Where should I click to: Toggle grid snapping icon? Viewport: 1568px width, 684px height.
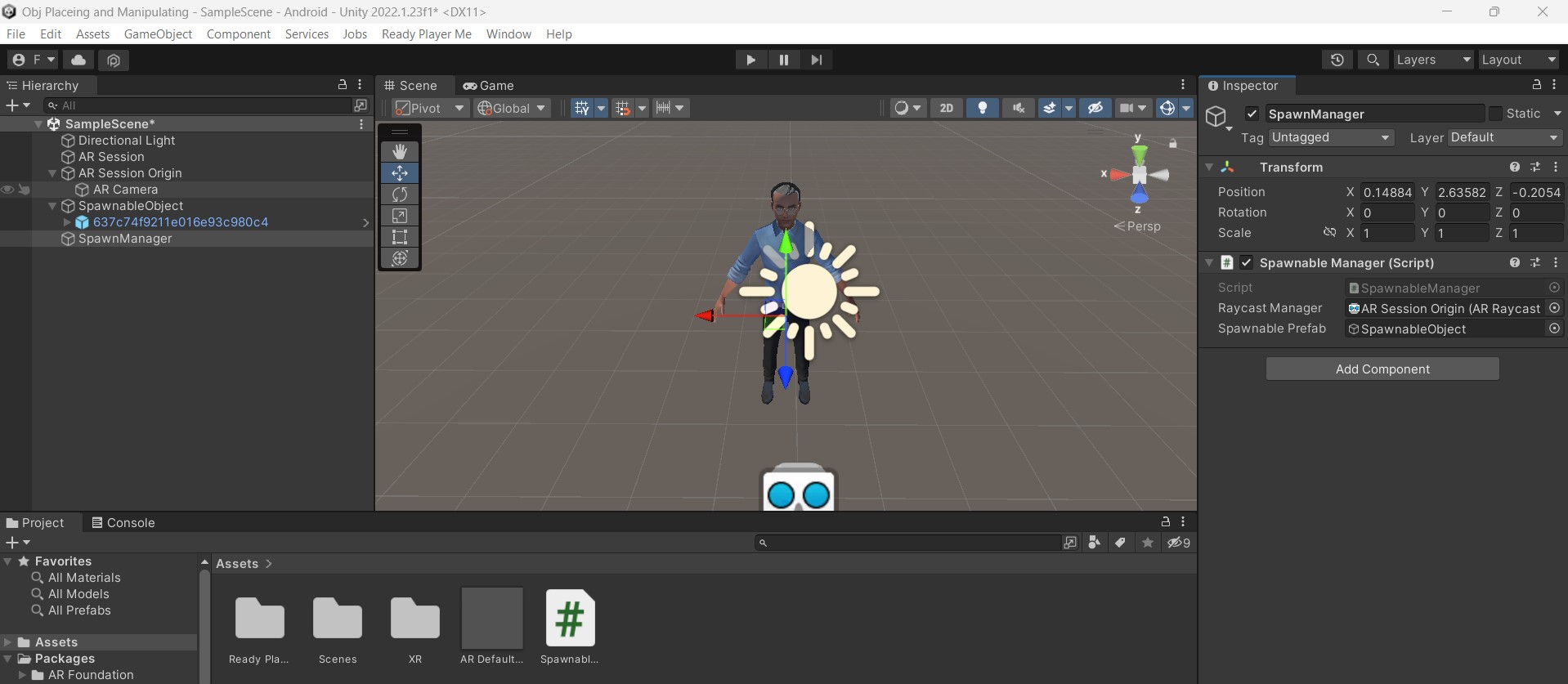[x=623, y=108]
